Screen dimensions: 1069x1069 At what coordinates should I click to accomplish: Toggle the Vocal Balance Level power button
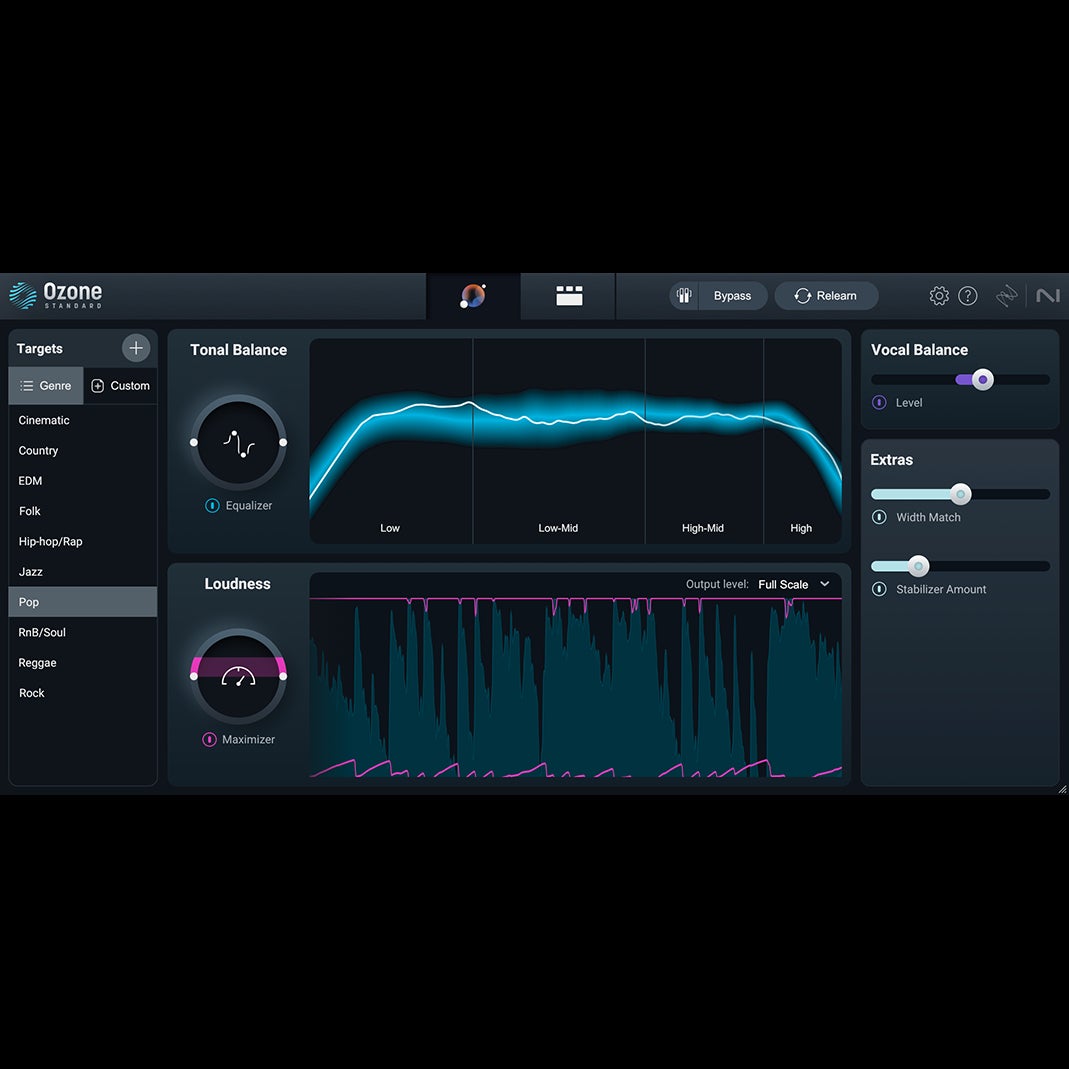click(879, 402)
